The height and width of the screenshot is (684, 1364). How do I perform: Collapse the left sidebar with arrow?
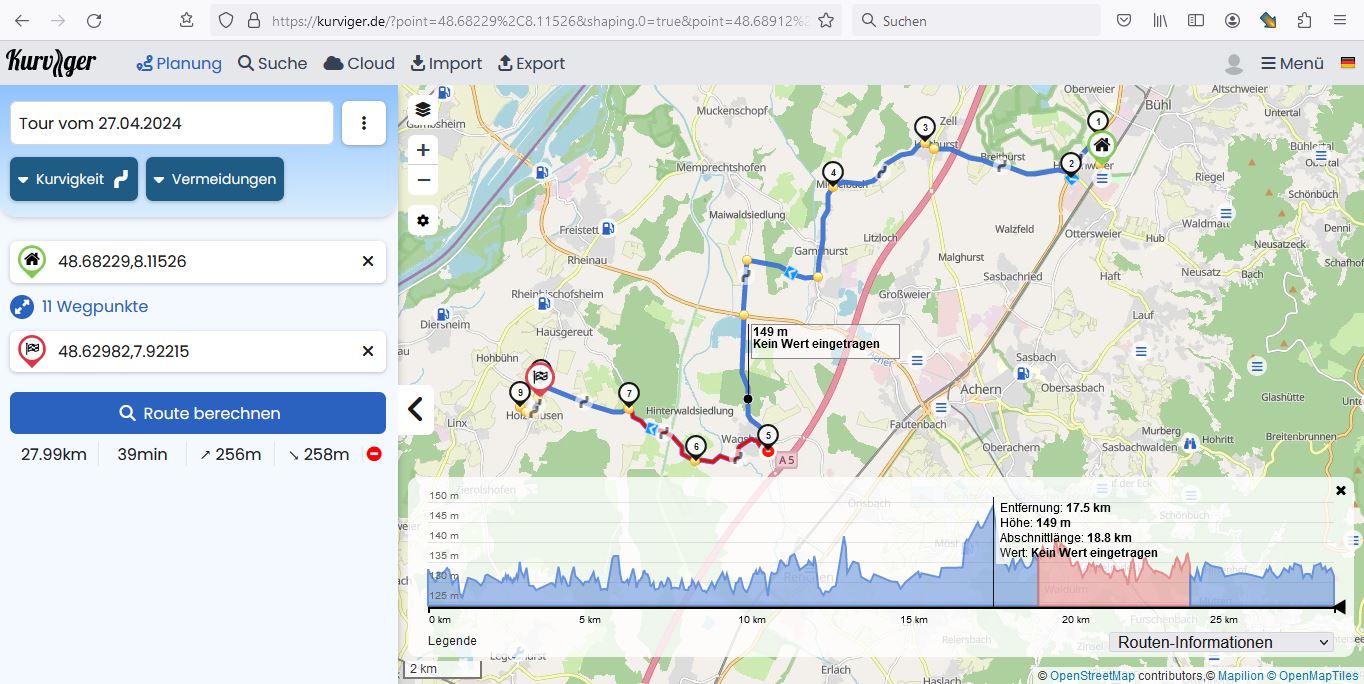[x=416, y=409]
